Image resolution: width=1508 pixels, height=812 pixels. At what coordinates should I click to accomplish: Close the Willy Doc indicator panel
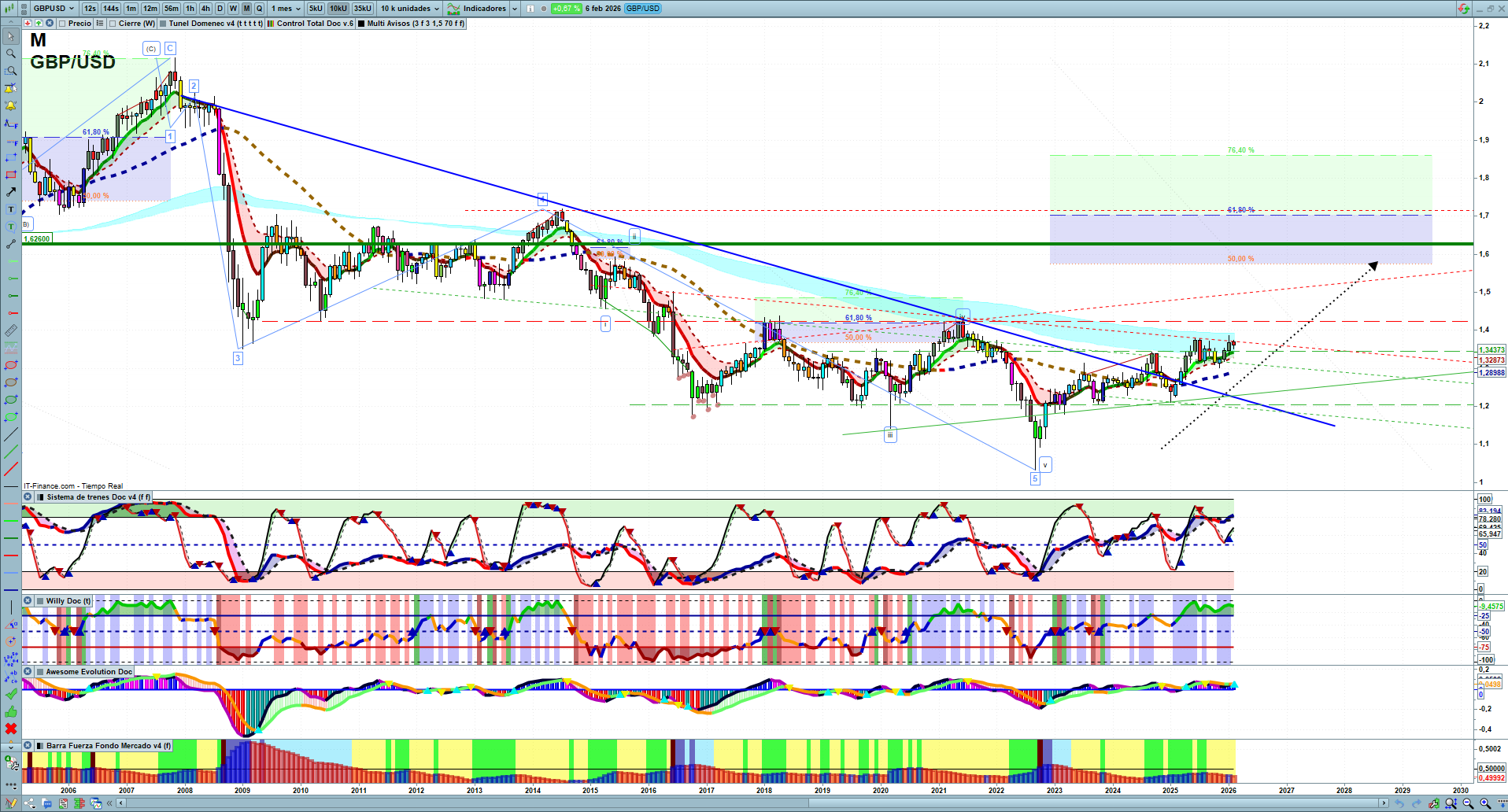click(28, 601)
